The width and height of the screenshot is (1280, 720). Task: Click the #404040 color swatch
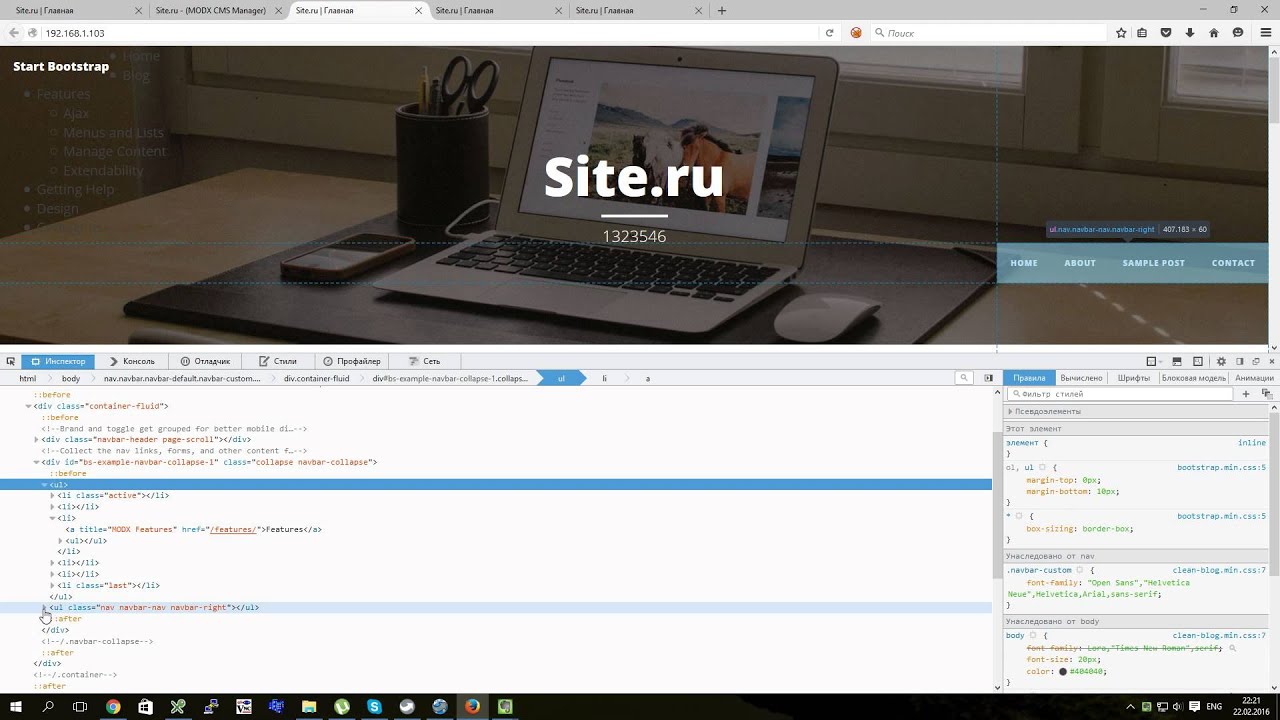1063,671
